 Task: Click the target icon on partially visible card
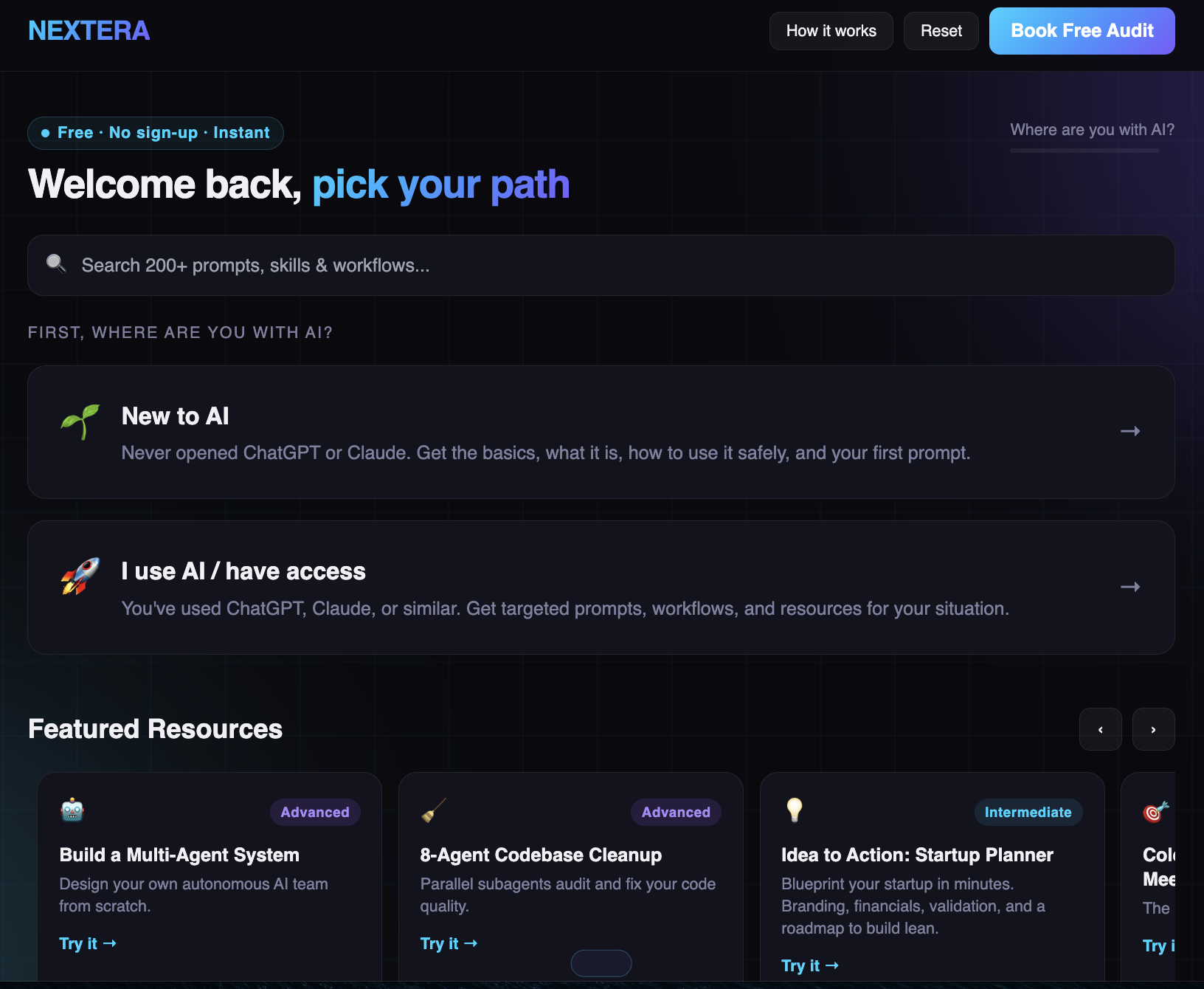[x=1155, y=811]
